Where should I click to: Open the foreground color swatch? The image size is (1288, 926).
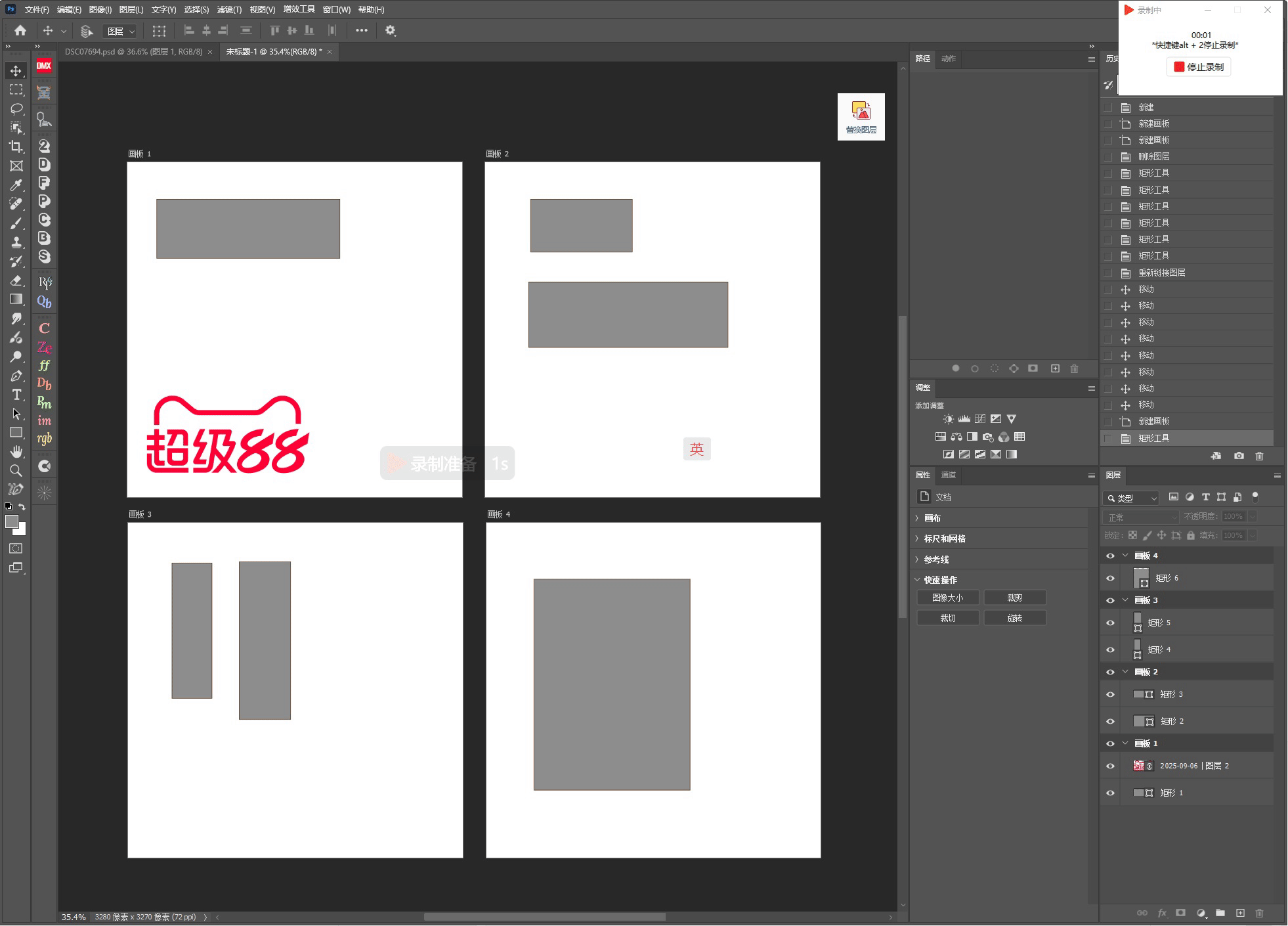12,522
